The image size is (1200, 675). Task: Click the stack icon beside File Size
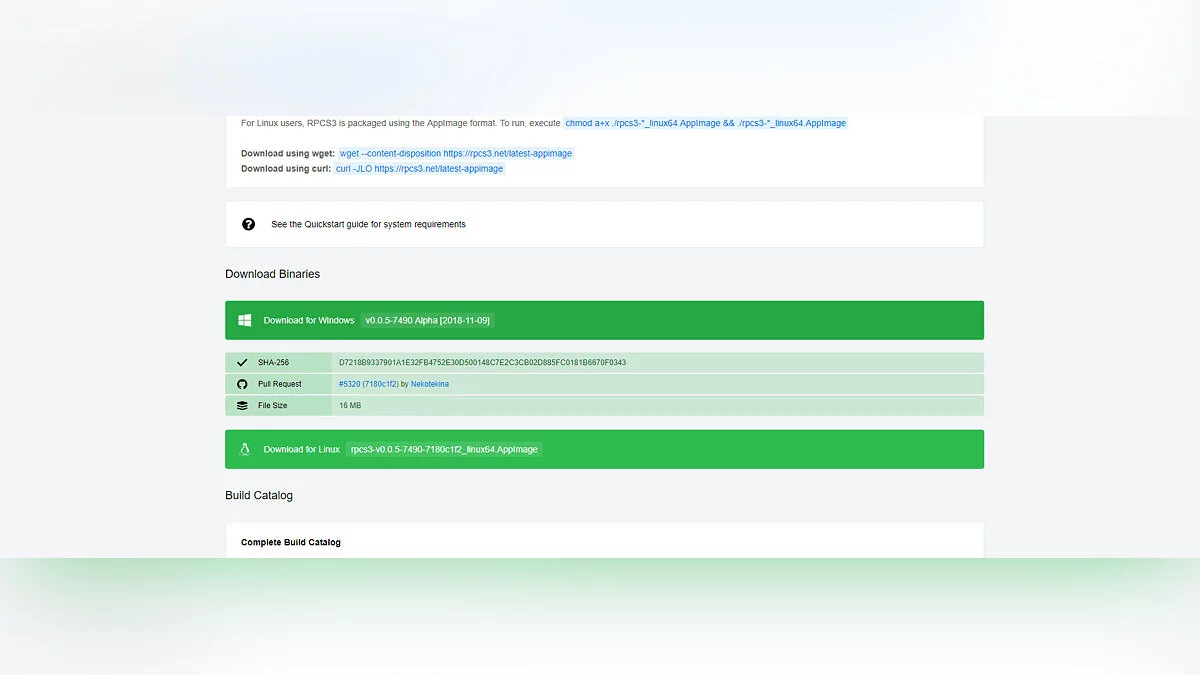tap(242, 406)
